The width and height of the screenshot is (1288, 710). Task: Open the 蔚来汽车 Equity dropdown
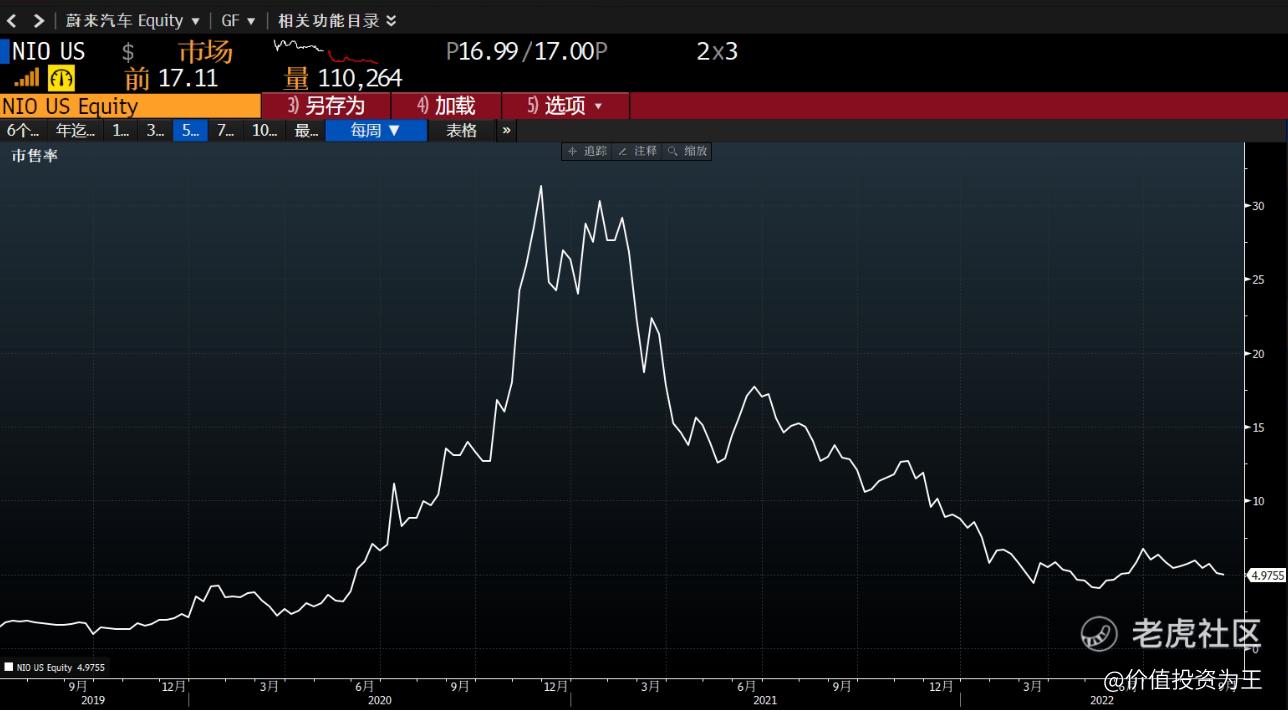coord(132,20)
